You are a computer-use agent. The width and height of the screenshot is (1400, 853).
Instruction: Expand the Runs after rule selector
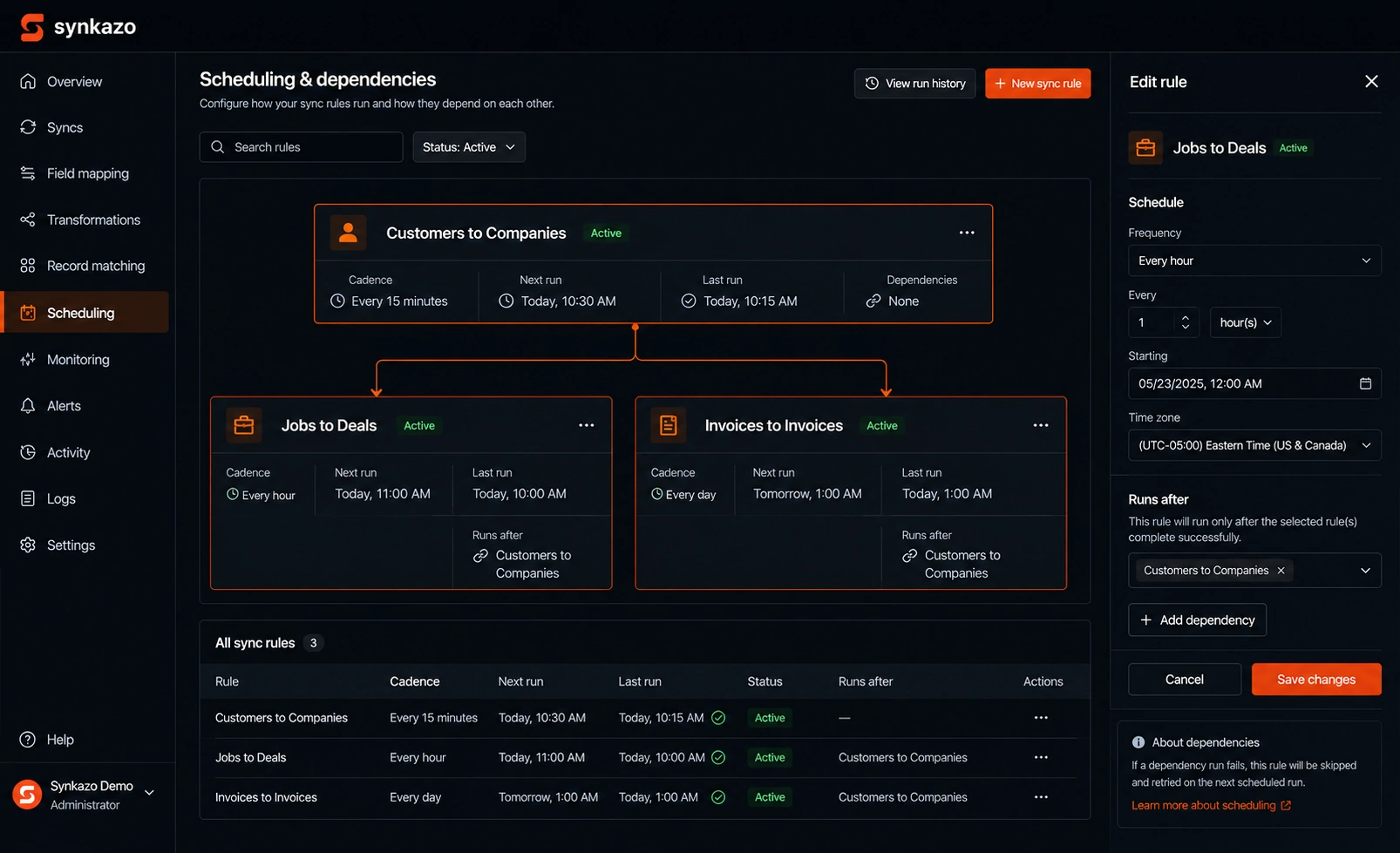[1365, 571]
